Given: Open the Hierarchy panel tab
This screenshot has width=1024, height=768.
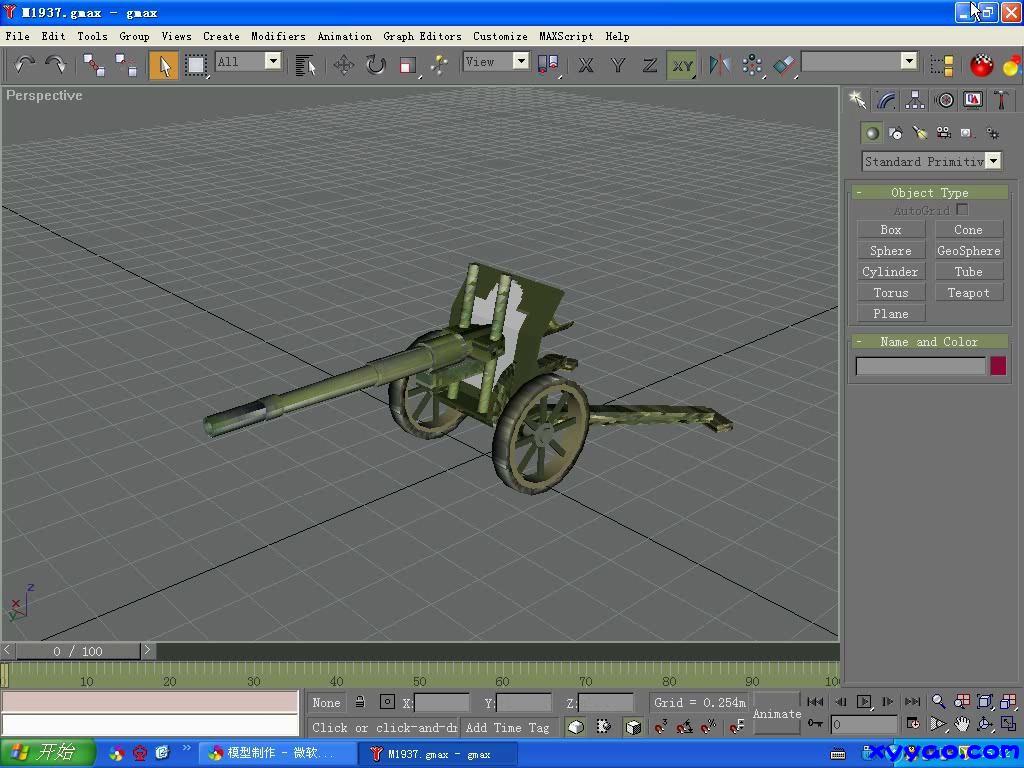Looking at the screenshot, I should tap(915, 100).
